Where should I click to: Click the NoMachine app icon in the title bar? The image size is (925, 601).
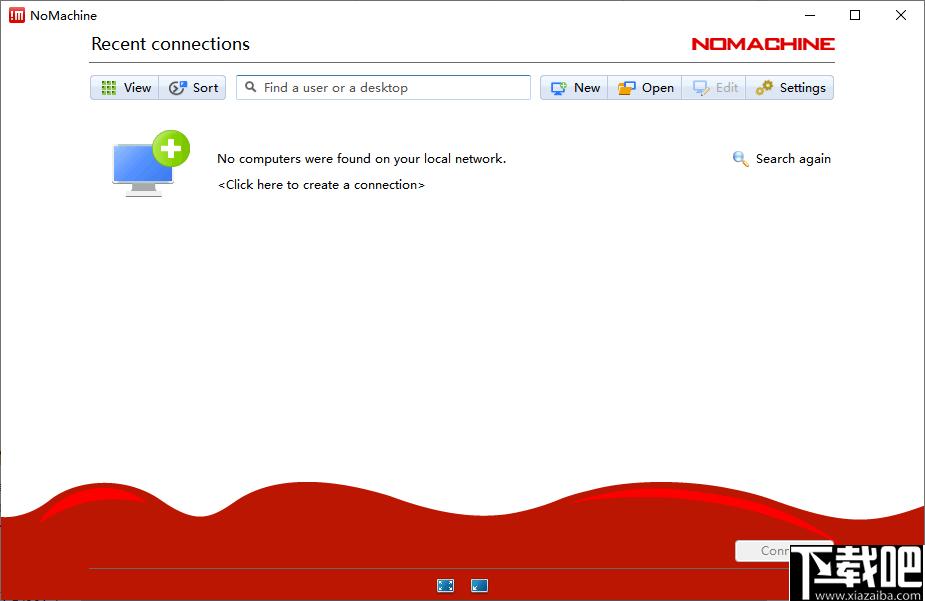[x=17, y=15]
